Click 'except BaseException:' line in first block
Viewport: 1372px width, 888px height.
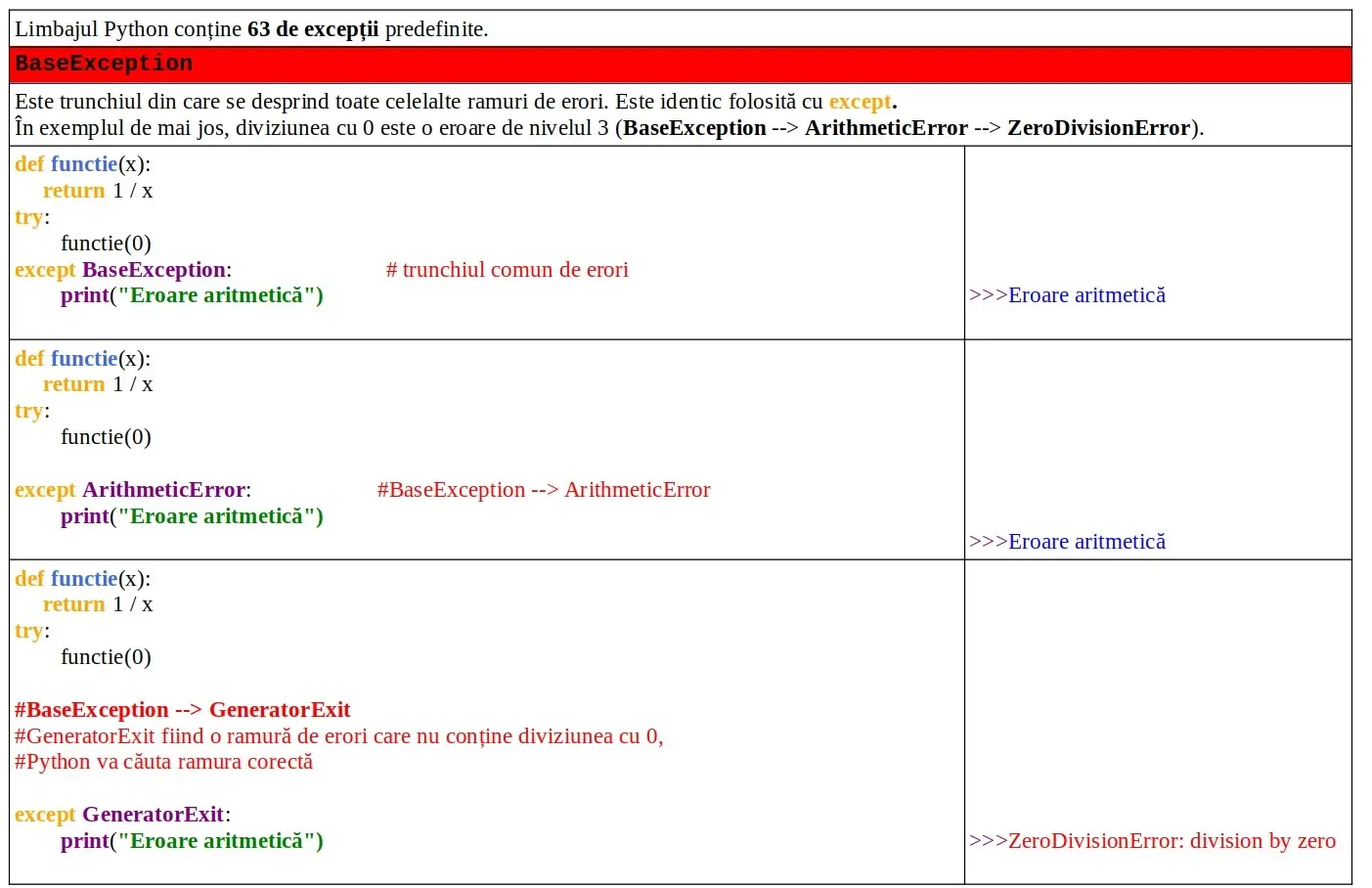(x=123, y=270)
